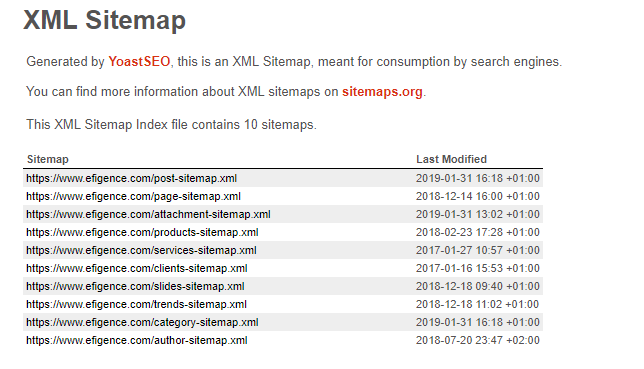Open the YoastSEO link
Image resolution: width=644 pixels, height=369 pixels.
pyautogui.click(x=139, y=62)
